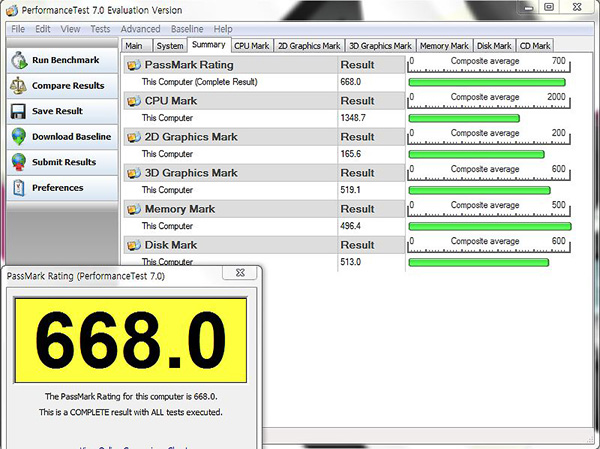Click the 496.4 result value
This screenshot has width=600, height=449.
[x=351, y=226]
